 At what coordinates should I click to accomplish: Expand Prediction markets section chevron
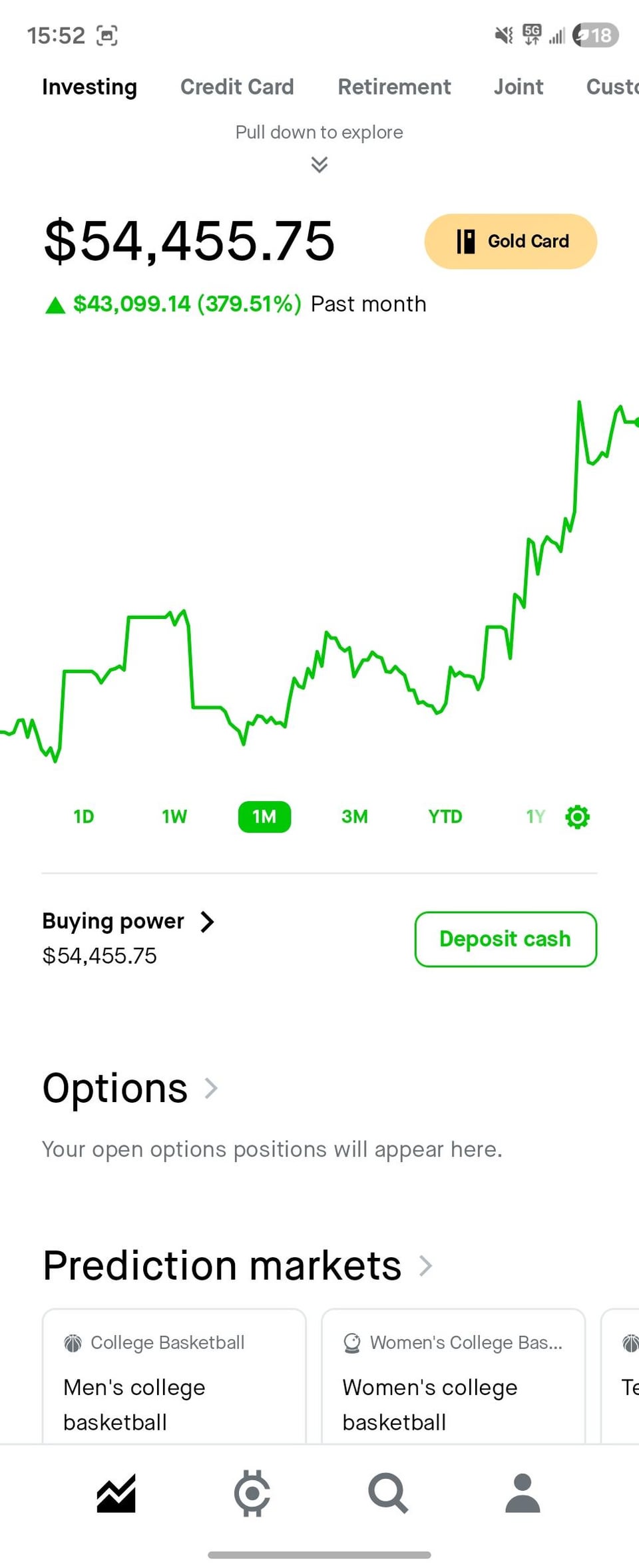pyautogui.click(x=425, y=1265)
